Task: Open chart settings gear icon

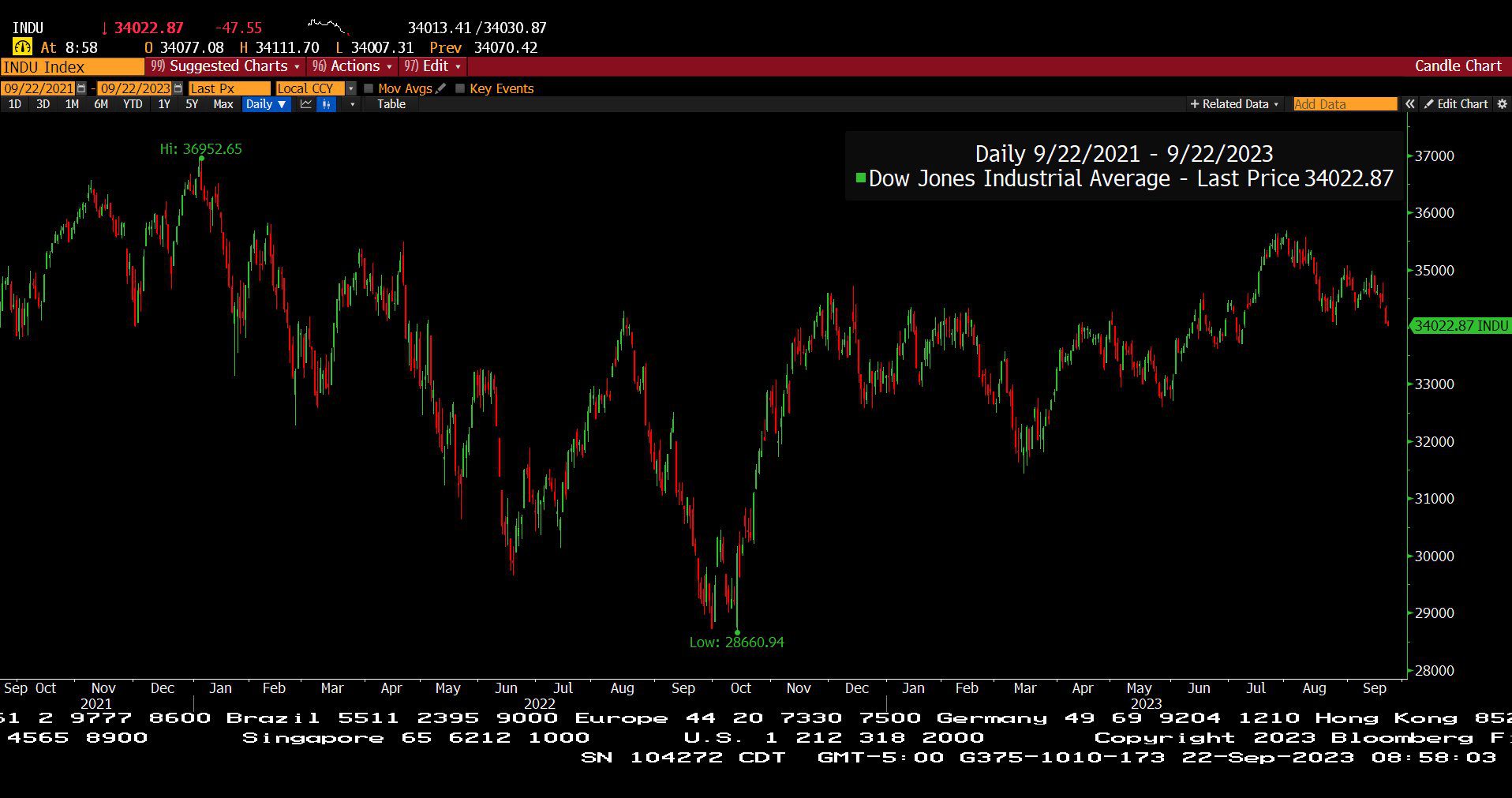Action: [x=1502, y=104]
